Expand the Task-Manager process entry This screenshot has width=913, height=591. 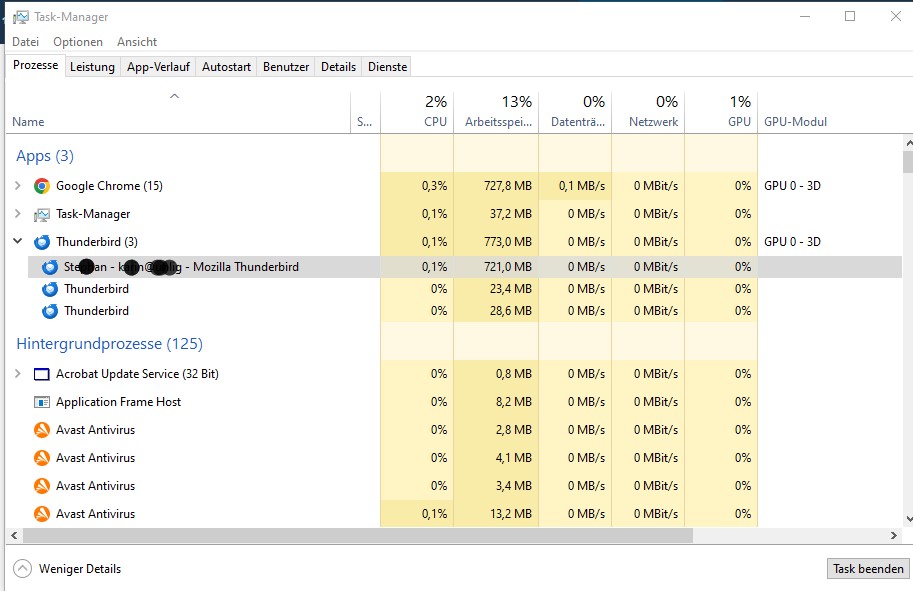[x=17, y=214]
